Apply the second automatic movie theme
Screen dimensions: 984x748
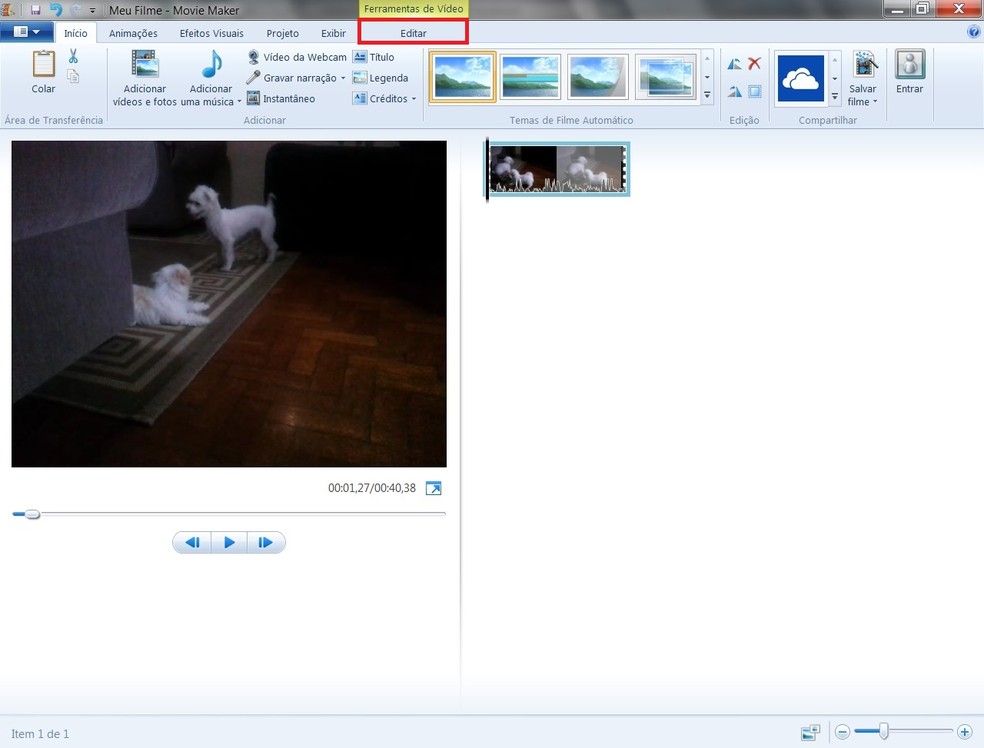pos(530,75)
